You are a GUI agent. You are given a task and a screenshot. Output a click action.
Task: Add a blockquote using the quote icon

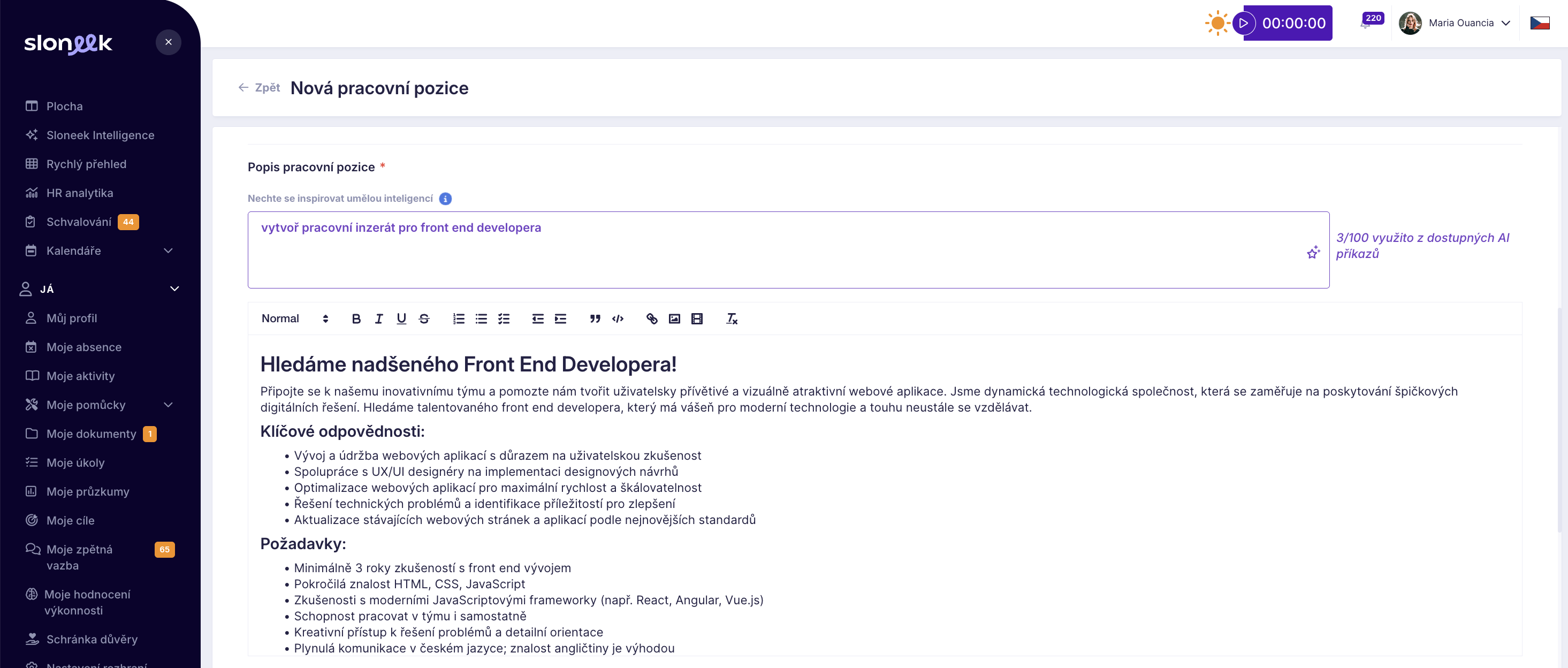pyautogui.click(x=595, y=318)
